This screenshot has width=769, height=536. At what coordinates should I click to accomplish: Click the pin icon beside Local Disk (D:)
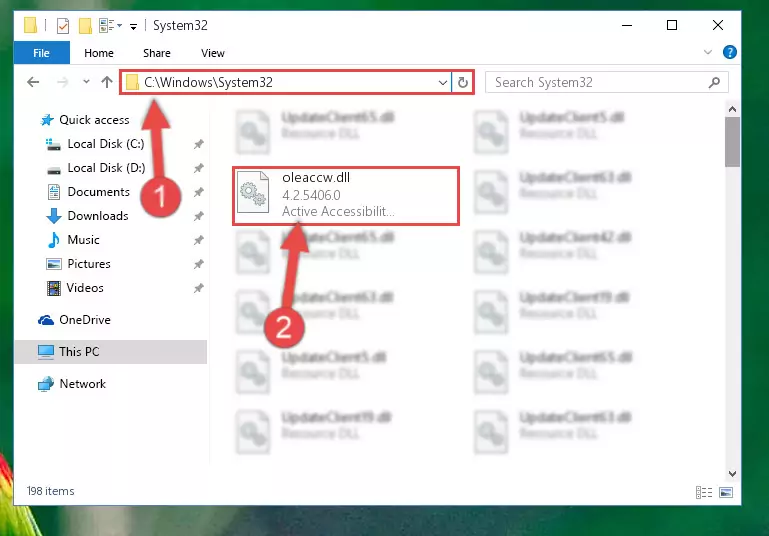(198, 168)
